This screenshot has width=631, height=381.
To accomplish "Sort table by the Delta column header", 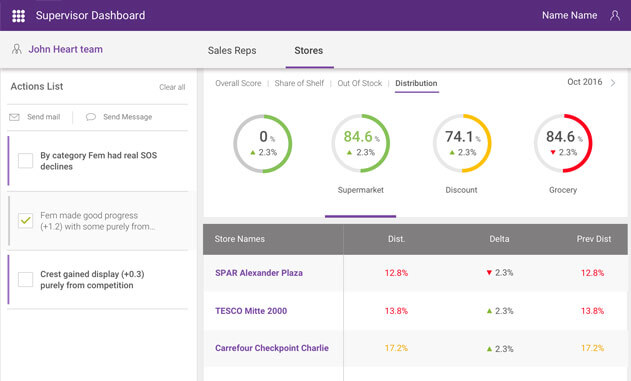I will (499, 239).
